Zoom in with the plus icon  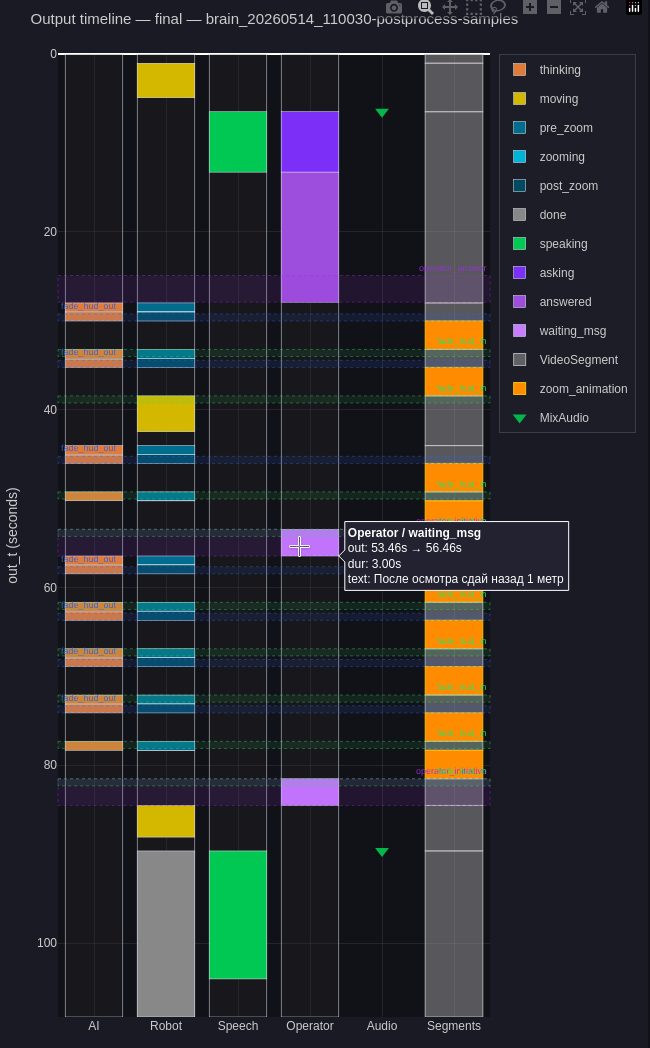coord(530,7)
